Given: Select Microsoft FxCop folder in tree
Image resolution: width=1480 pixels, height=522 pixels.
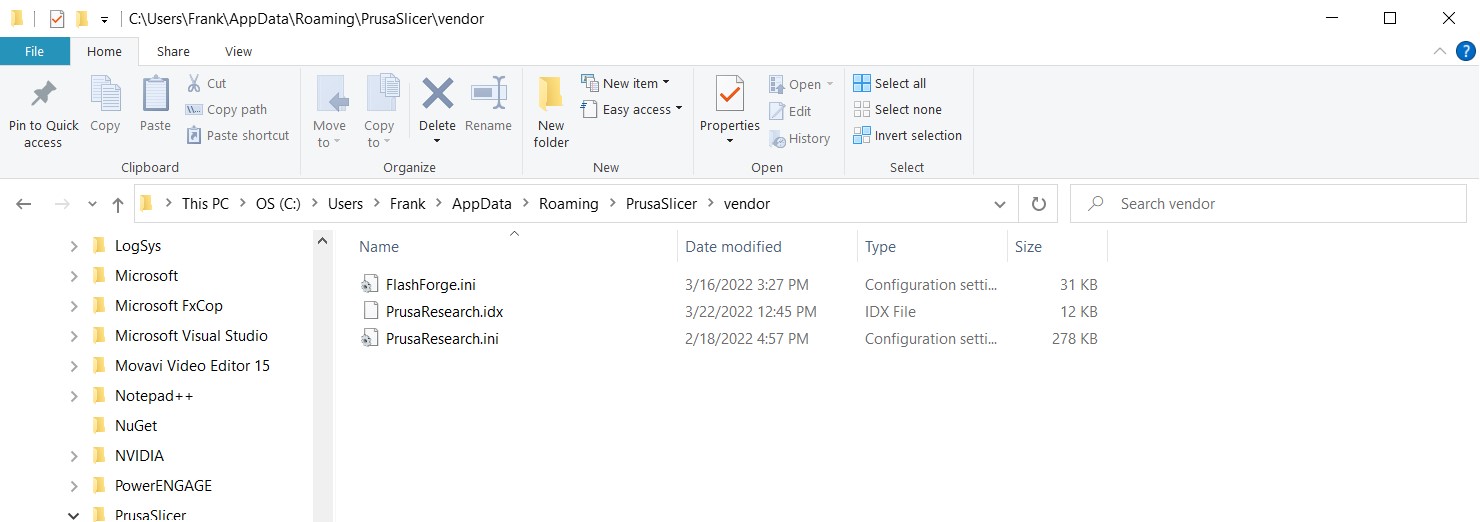Looking at the screenshot, I should pyautogui.click(x=168, y=306).
